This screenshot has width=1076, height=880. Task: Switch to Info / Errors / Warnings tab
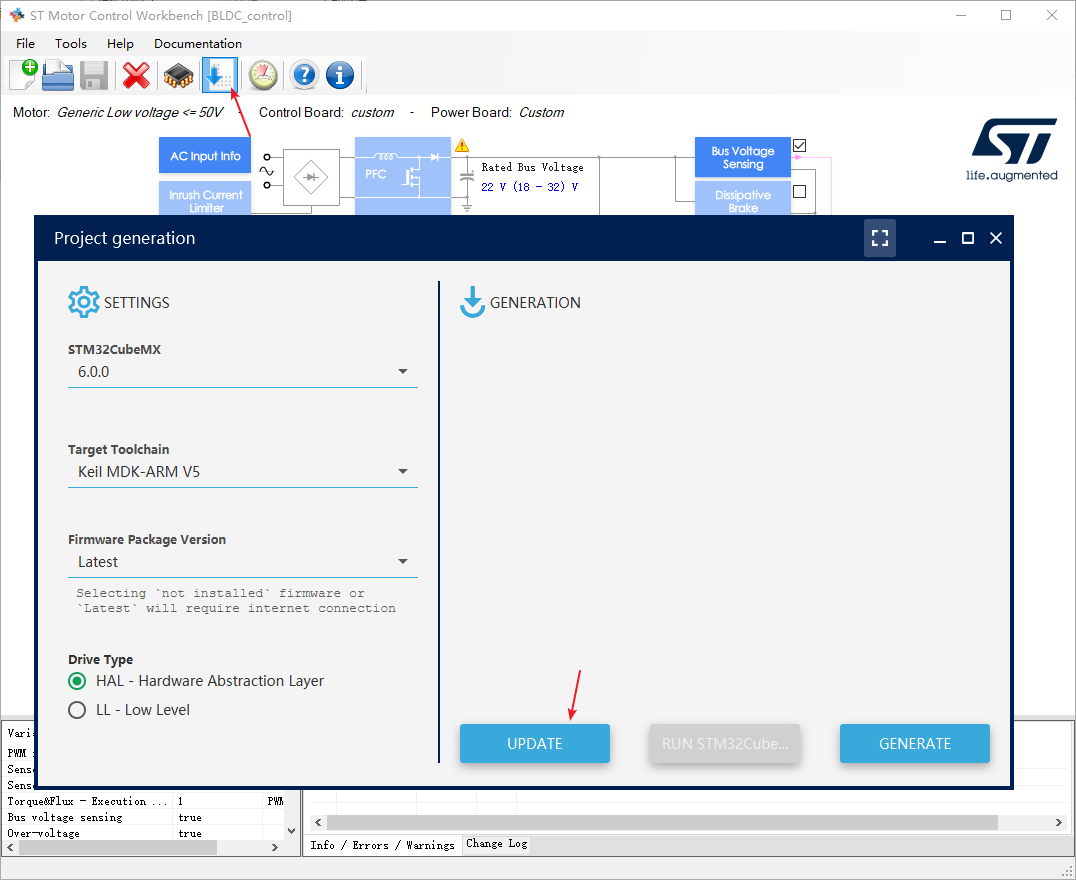coord(382,845)
